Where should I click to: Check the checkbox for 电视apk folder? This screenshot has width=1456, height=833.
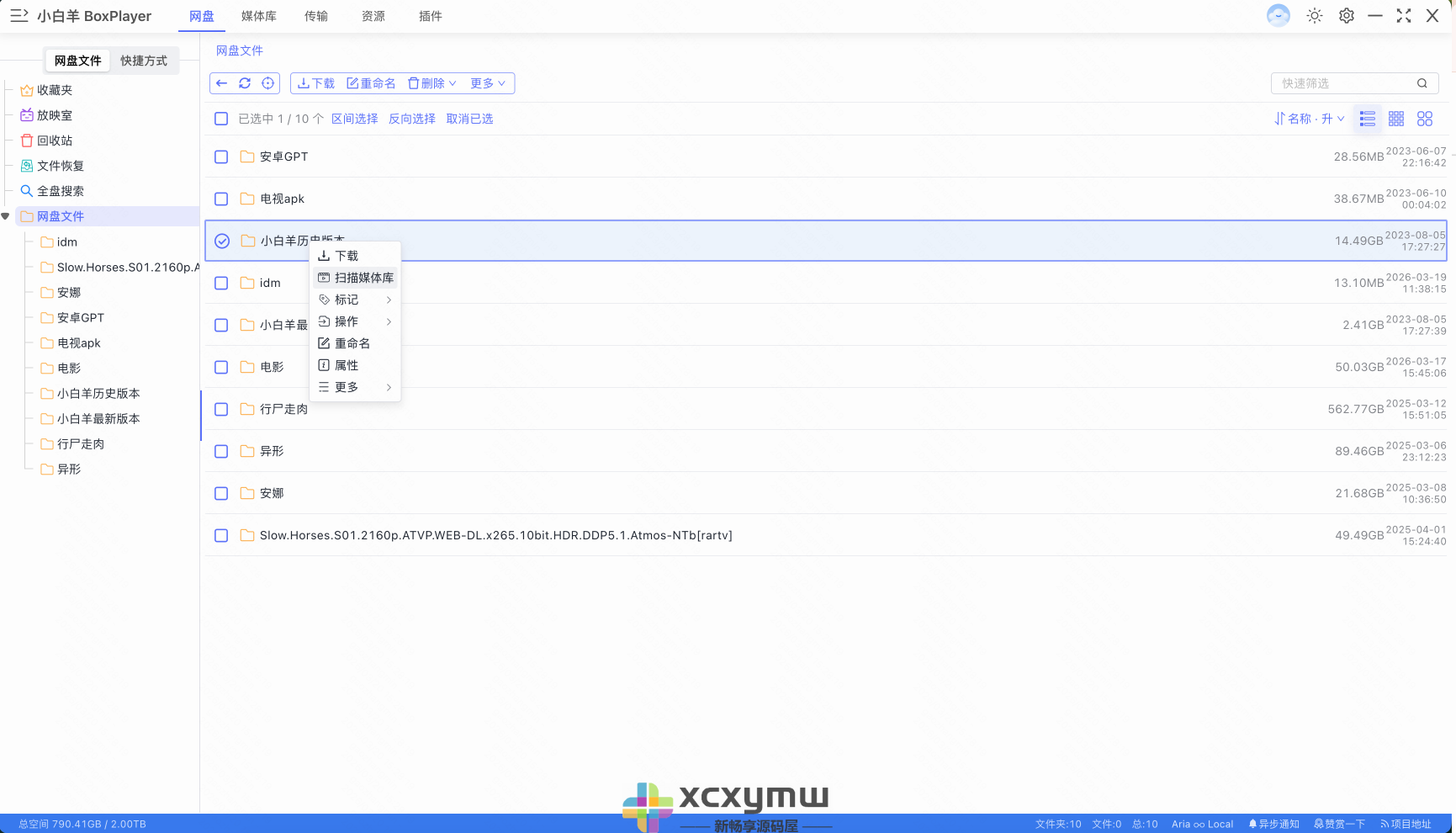point(221,199)
